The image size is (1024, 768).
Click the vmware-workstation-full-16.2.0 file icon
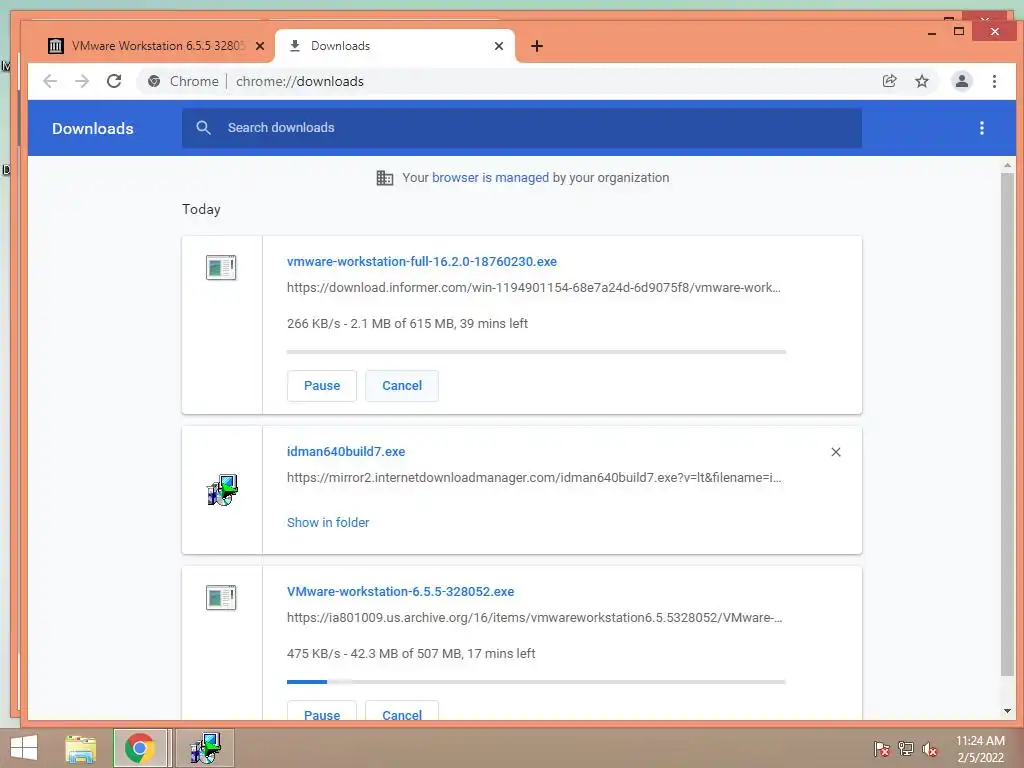tap(221, 267)
